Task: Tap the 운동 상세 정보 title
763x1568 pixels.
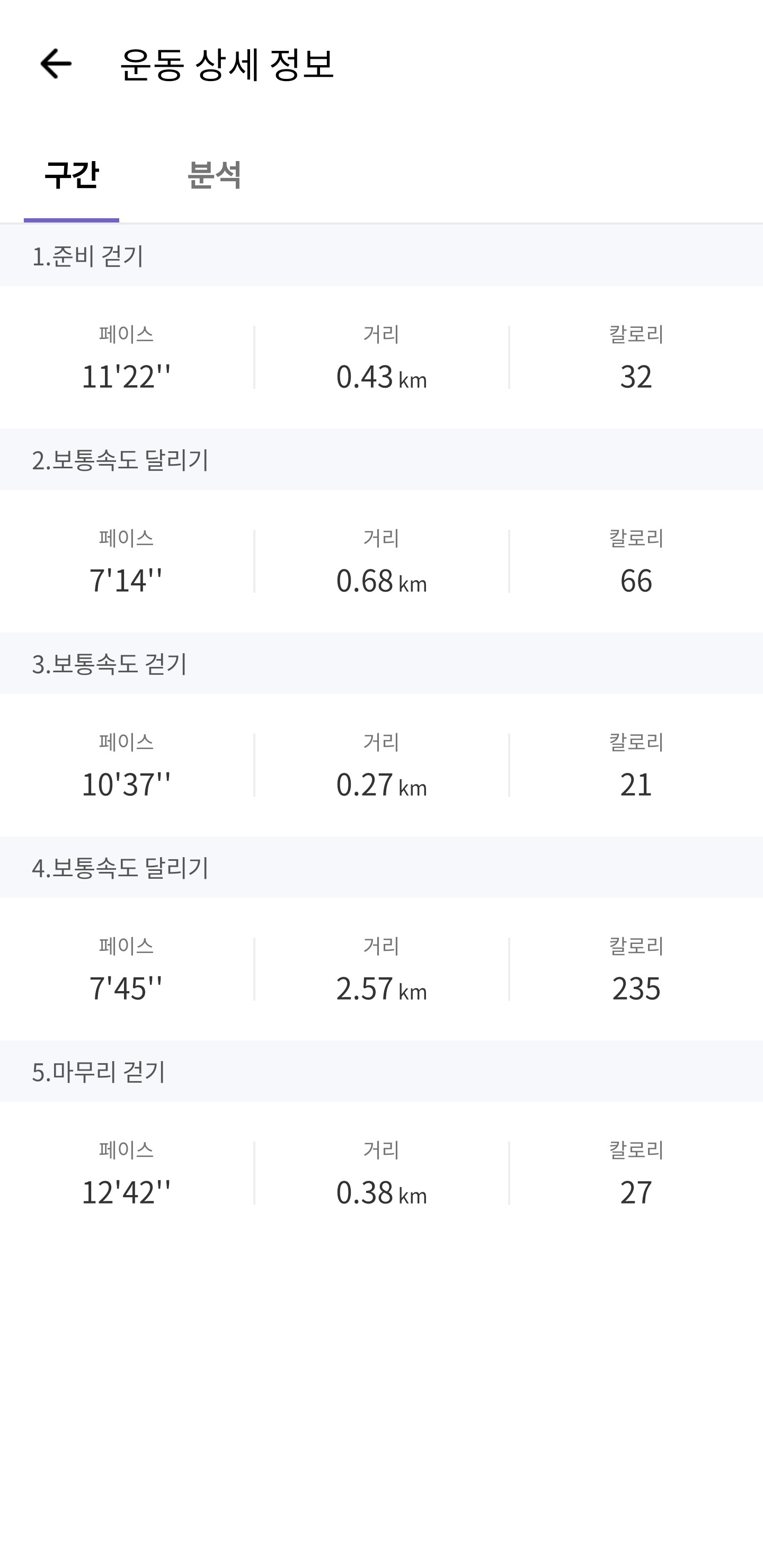Action: coord(227,64)
